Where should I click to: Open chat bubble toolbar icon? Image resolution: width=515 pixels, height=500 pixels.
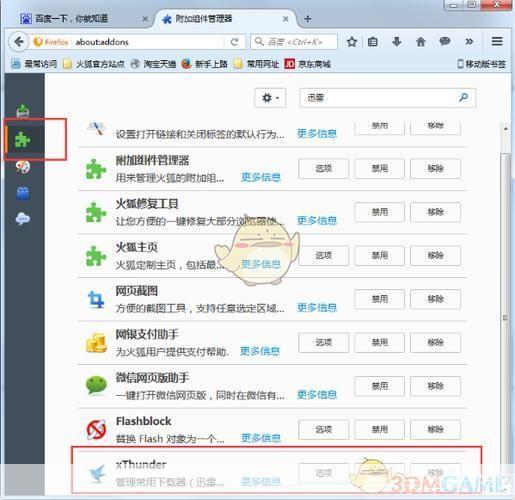click(445, 42)
